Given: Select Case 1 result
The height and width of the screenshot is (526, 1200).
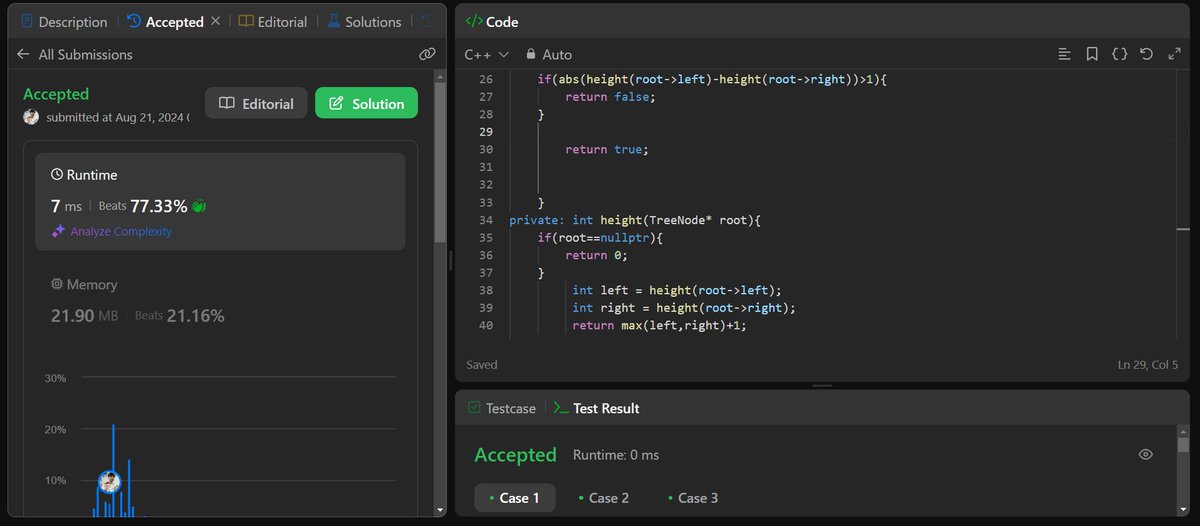Looking at the screenshot, I should 514,498.
